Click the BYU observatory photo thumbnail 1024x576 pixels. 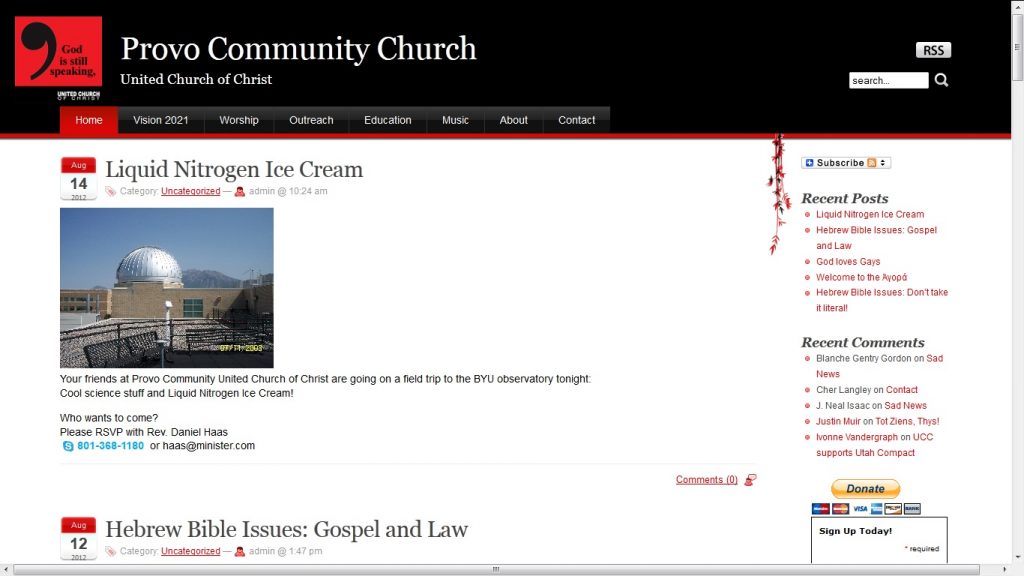tap(167, 288)
